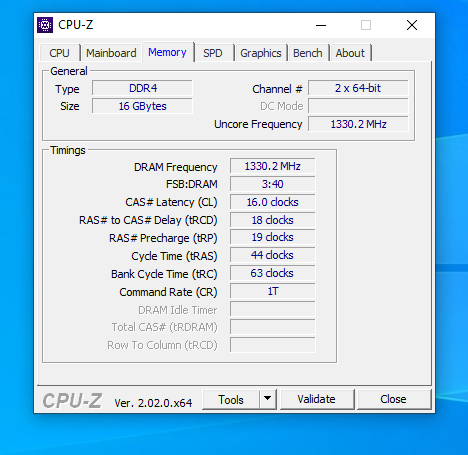Screen dimensions: 468x455
Task: Open the Mainboard tab
Action: pos(111,53)
